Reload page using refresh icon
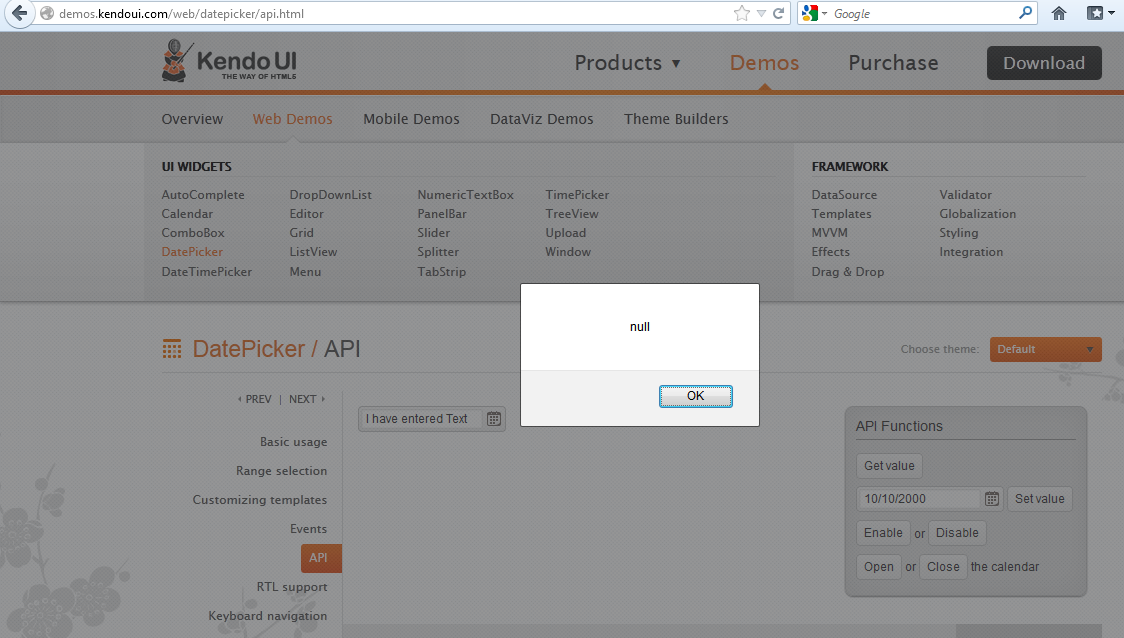 [x=778, y=14]
